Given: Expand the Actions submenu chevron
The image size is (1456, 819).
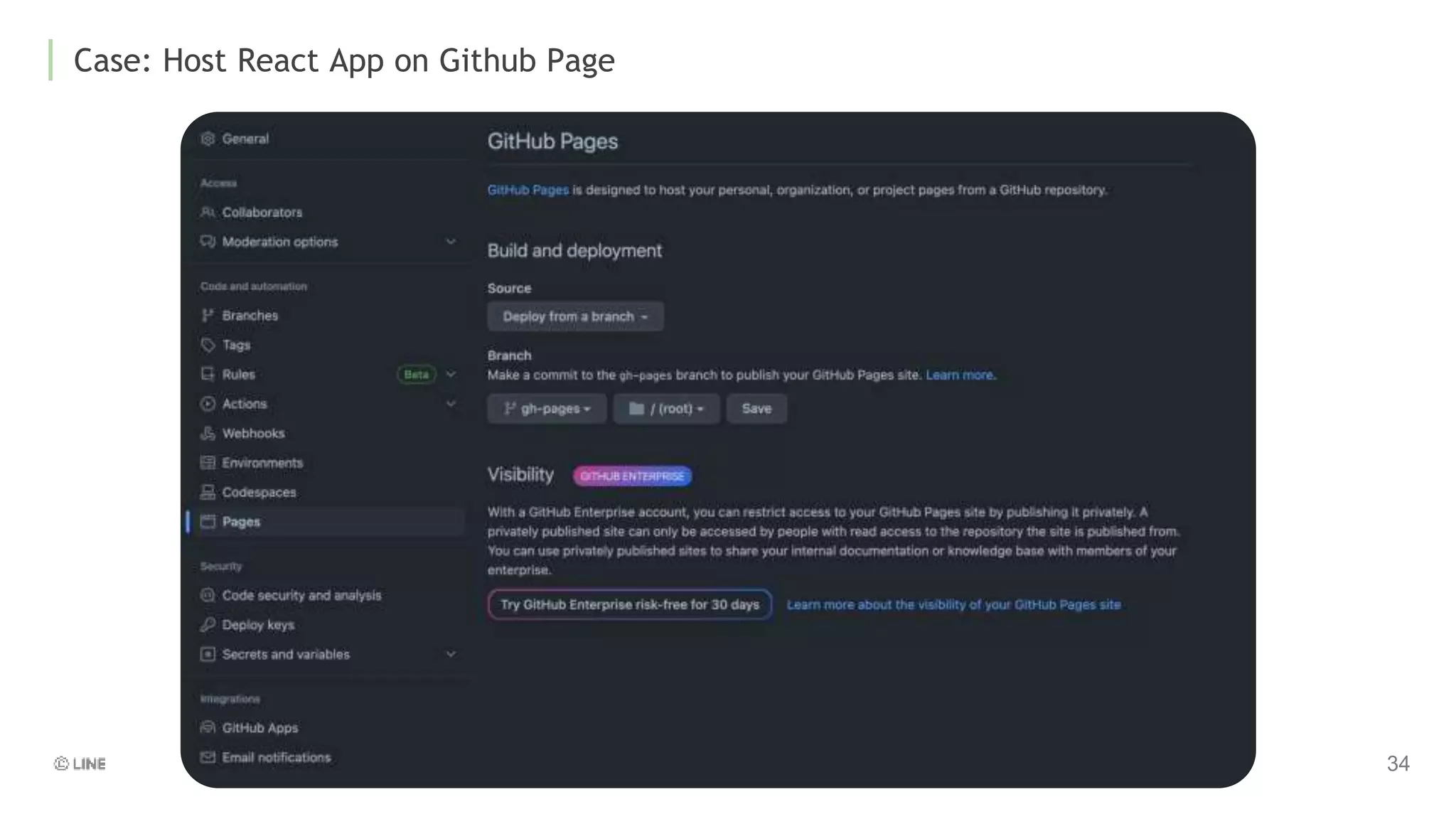Looking at the screenshot, I should tap(451, 404).
